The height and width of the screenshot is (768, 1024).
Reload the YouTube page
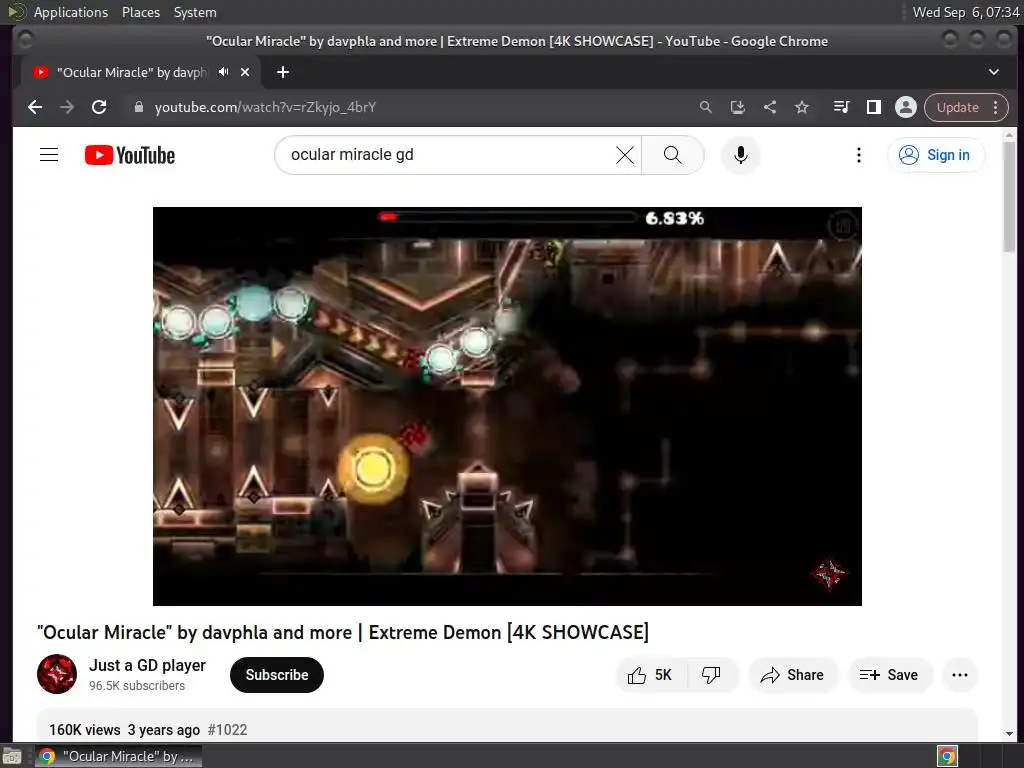[99, 107]
